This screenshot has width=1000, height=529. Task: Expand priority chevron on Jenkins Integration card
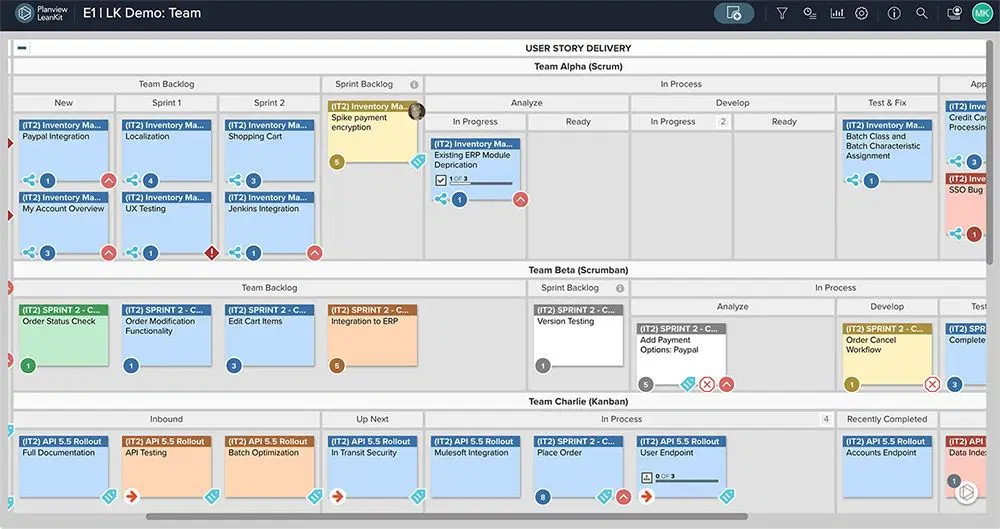pos(314,253)
